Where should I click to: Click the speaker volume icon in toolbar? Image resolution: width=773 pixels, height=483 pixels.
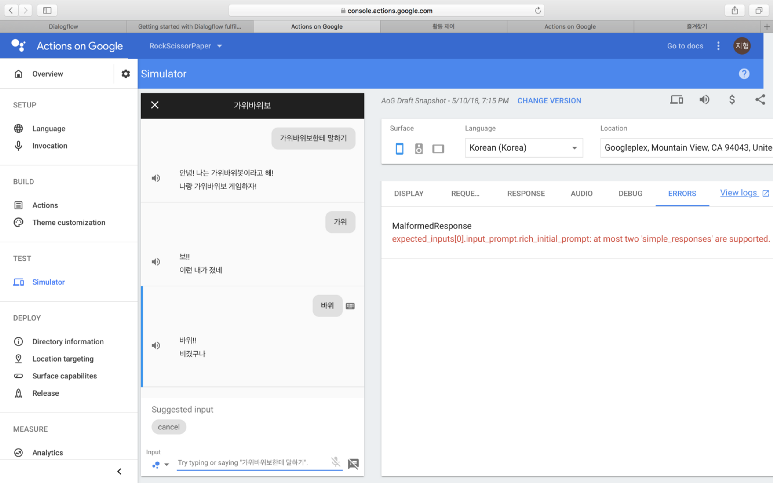704,100
